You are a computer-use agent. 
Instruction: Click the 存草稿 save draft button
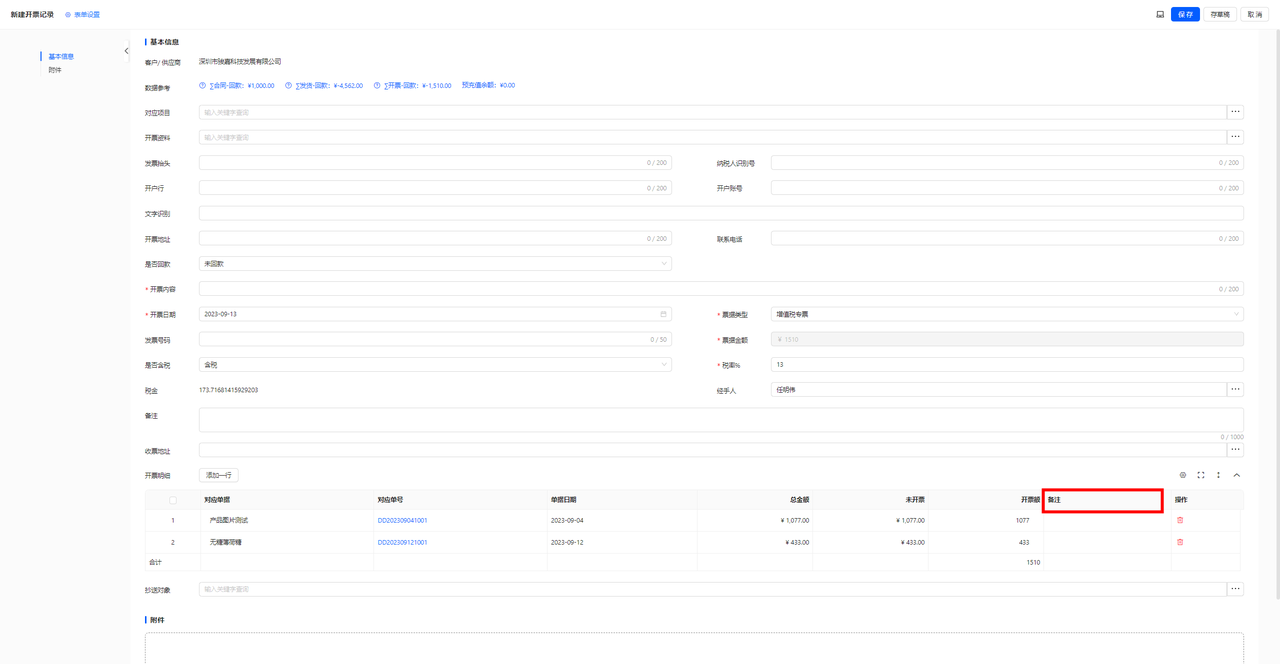click(1219, 14)
